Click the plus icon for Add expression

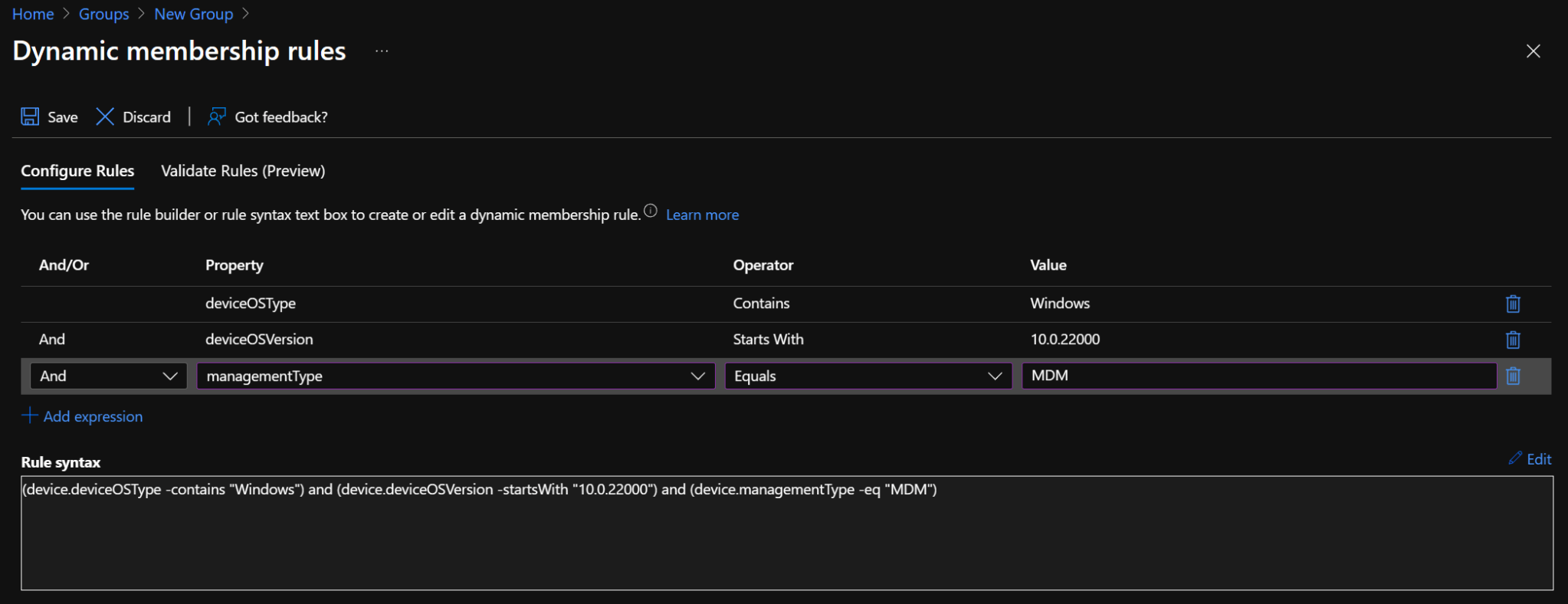[29, 415]
